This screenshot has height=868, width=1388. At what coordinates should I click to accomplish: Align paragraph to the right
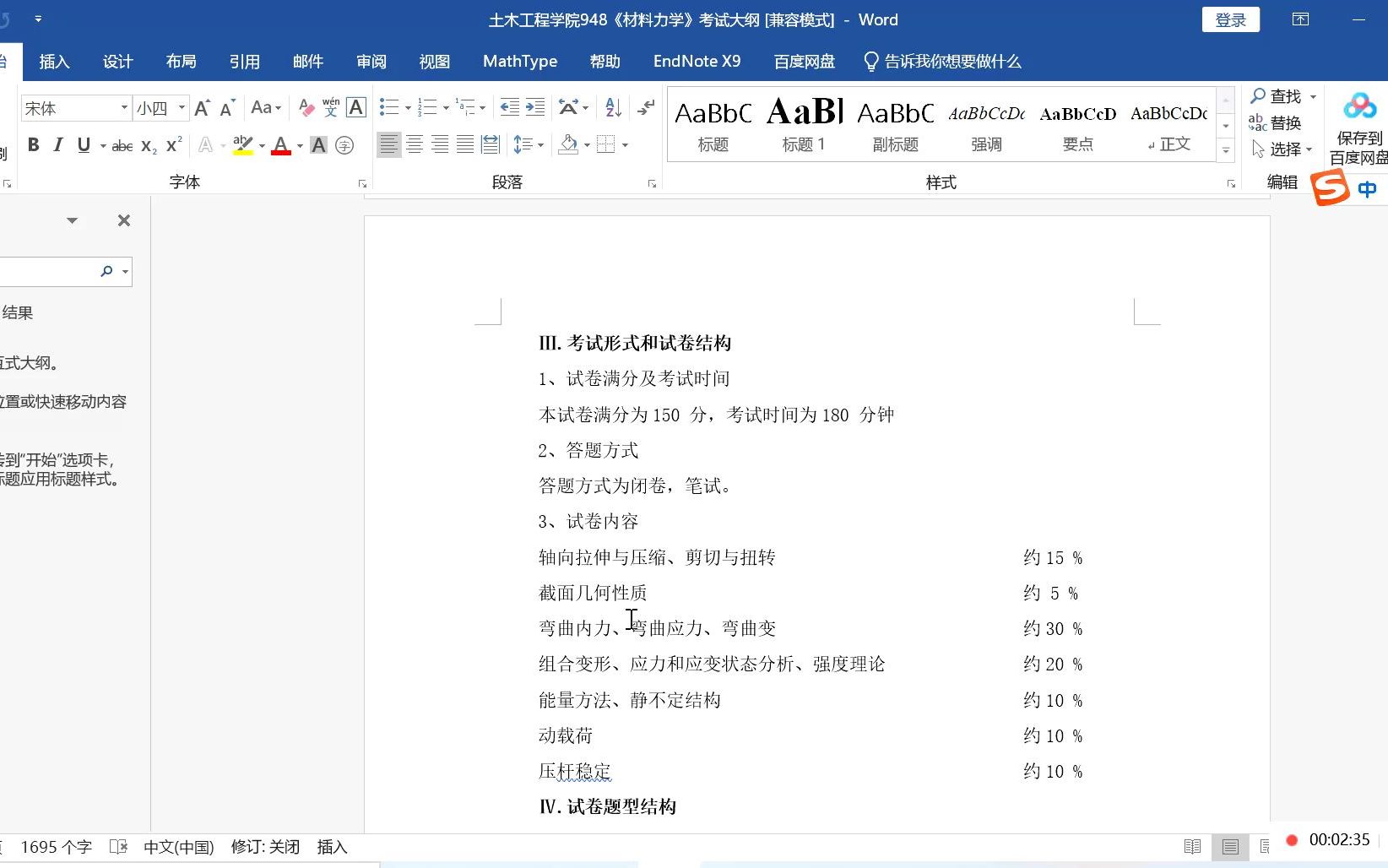(440, 145)
